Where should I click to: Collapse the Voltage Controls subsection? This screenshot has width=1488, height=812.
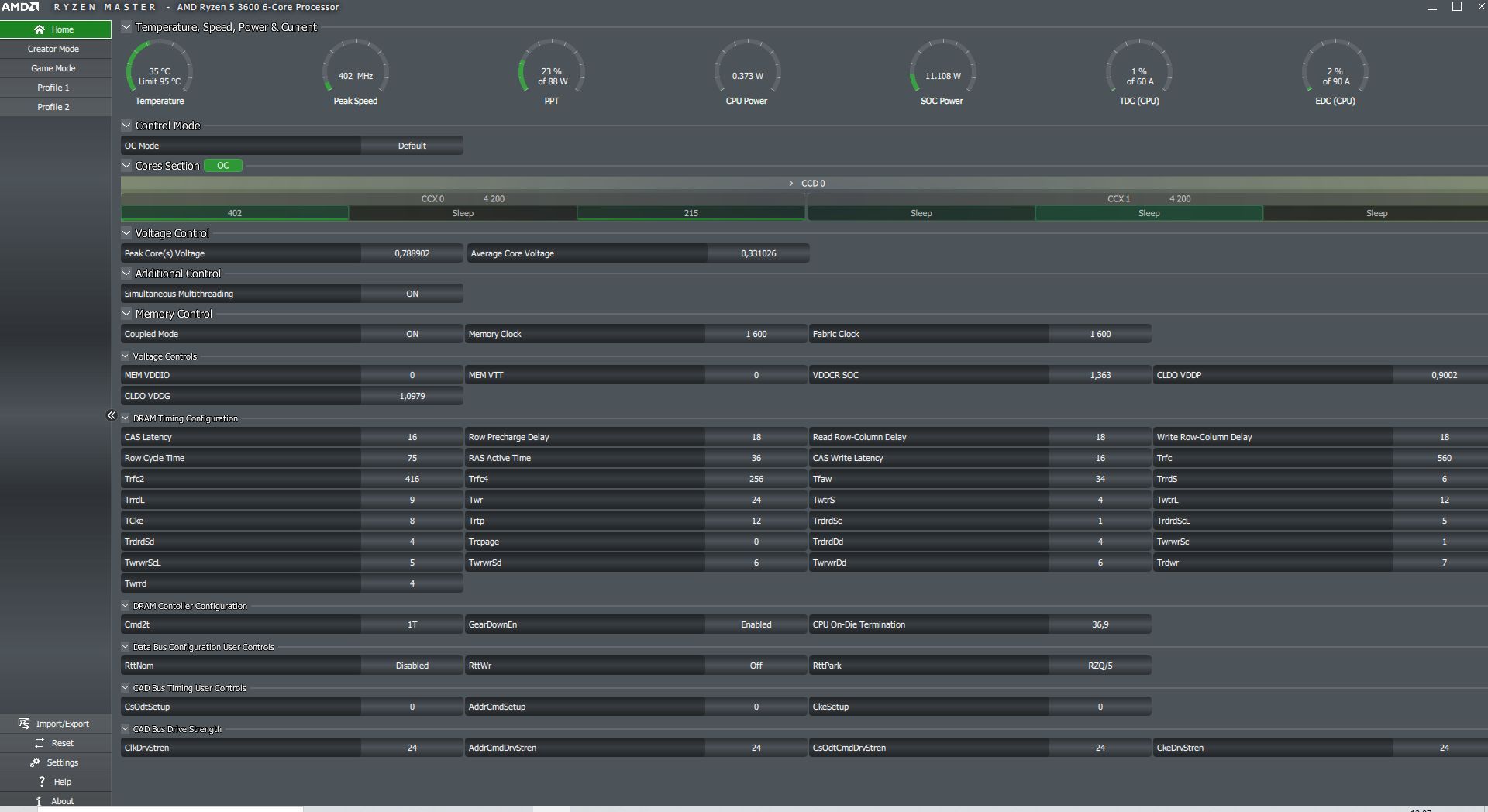pyautogui.click(x=126, y=356)
